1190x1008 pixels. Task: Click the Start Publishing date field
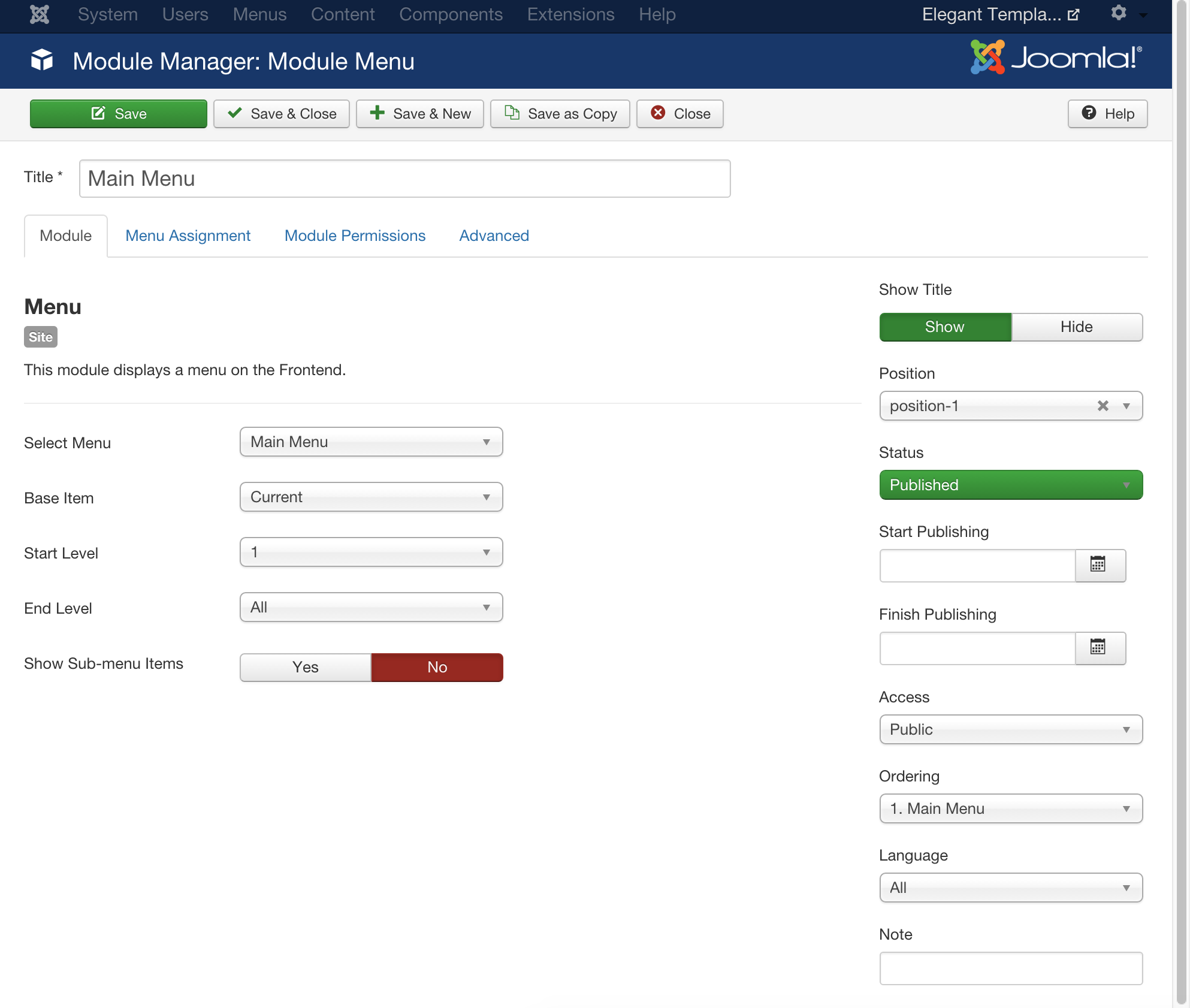(978, 565)
